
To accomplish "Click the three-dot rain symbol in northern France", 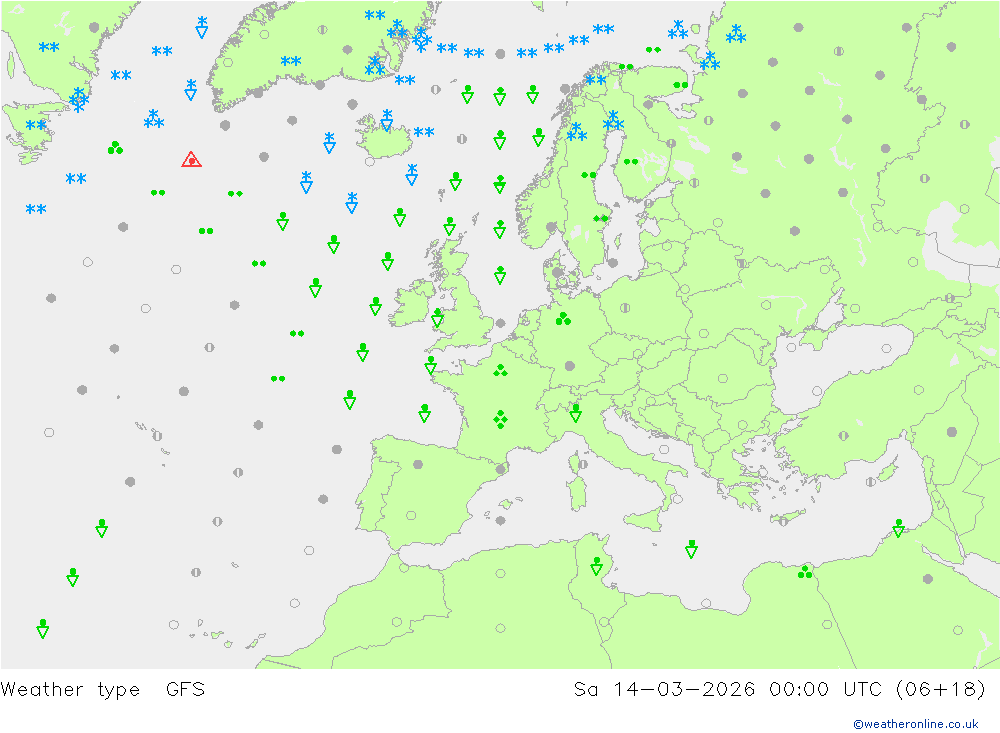I will point(501,370).
